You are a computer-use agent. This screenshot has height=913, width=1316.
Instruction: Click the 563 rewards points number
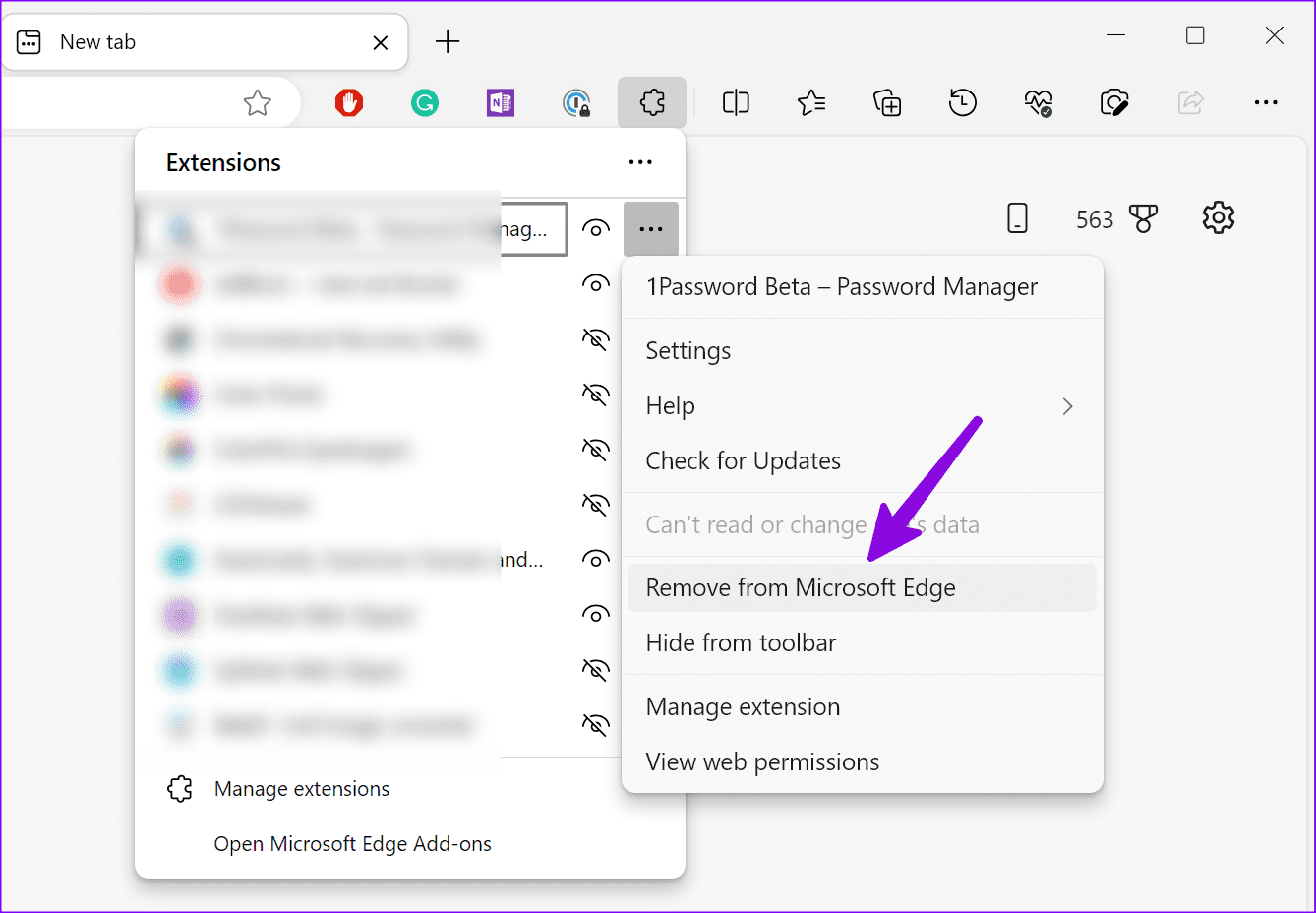click(1095, 219)
